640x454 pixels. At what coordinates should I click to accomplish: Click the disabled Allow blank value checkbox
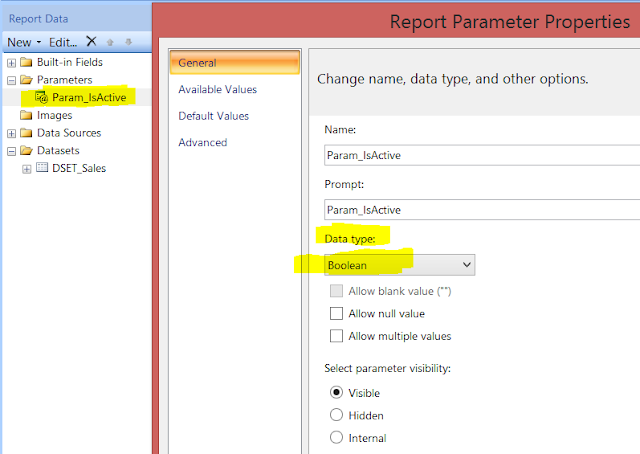coord(336,291)
